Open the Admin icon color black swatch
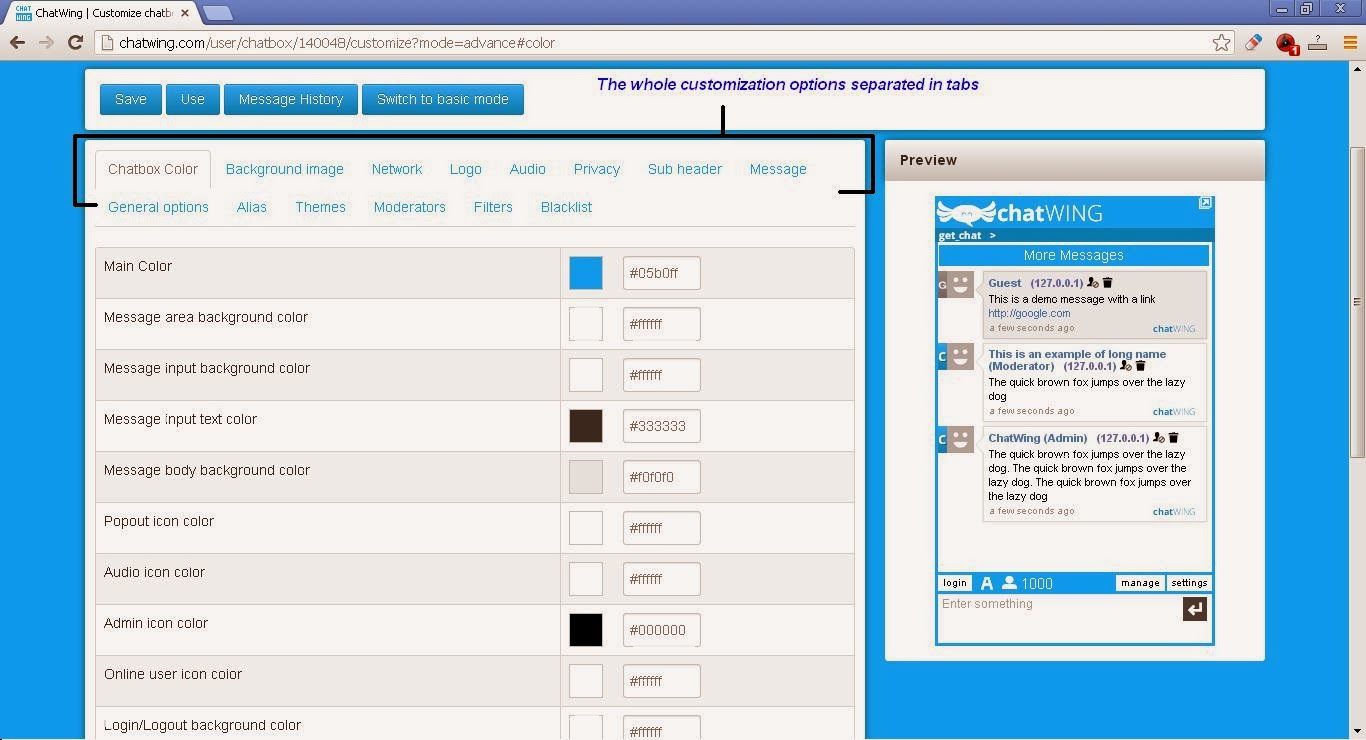 click(x=586, y=630)
